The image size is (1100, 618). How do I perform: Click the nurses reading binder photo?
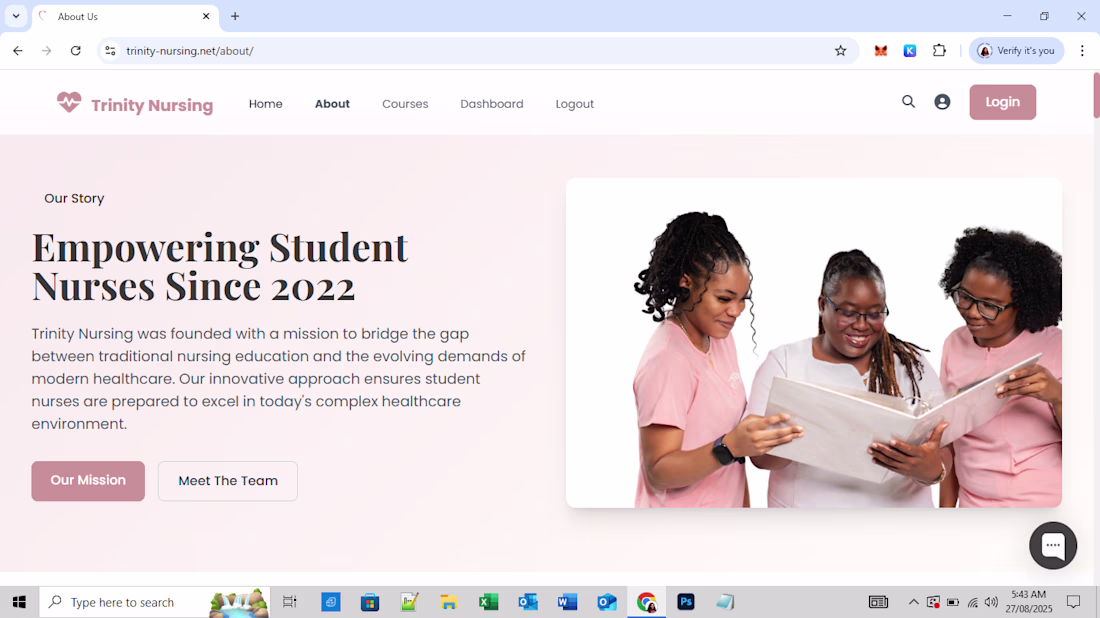(814, 342)
